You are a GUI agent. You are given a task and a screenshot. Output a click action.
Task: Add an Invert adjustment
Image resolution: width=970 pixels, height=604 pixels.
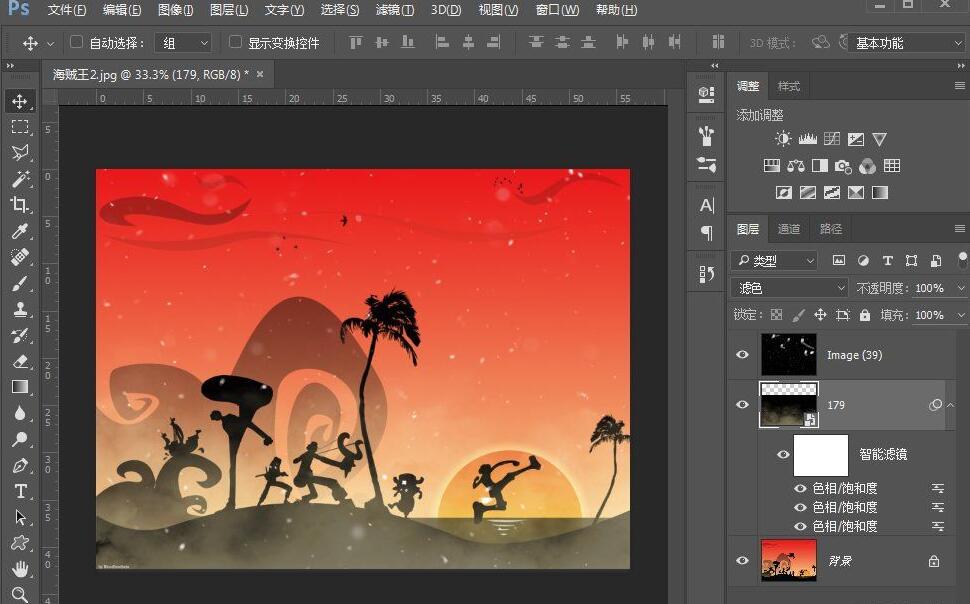point(783,192)
